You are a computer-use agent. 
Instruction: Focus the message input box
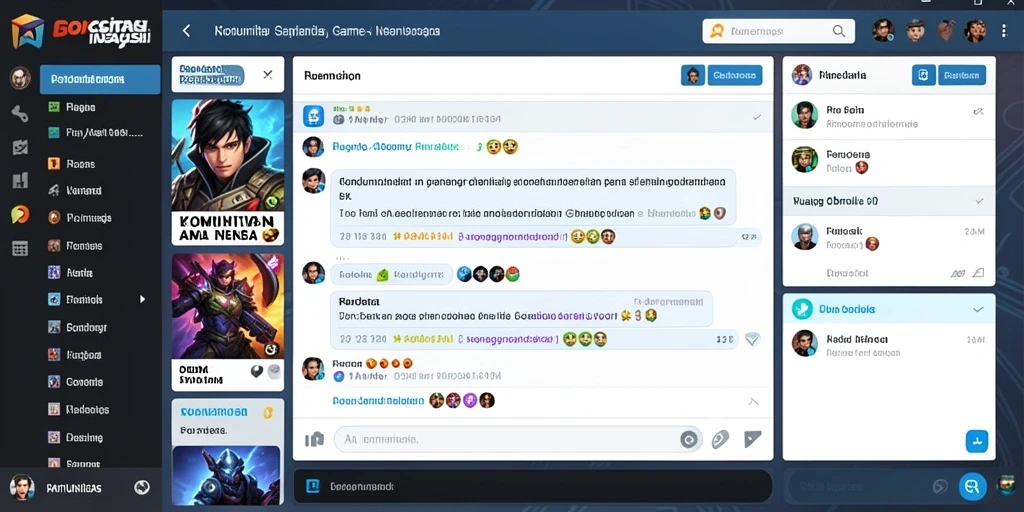pos(518,440)
